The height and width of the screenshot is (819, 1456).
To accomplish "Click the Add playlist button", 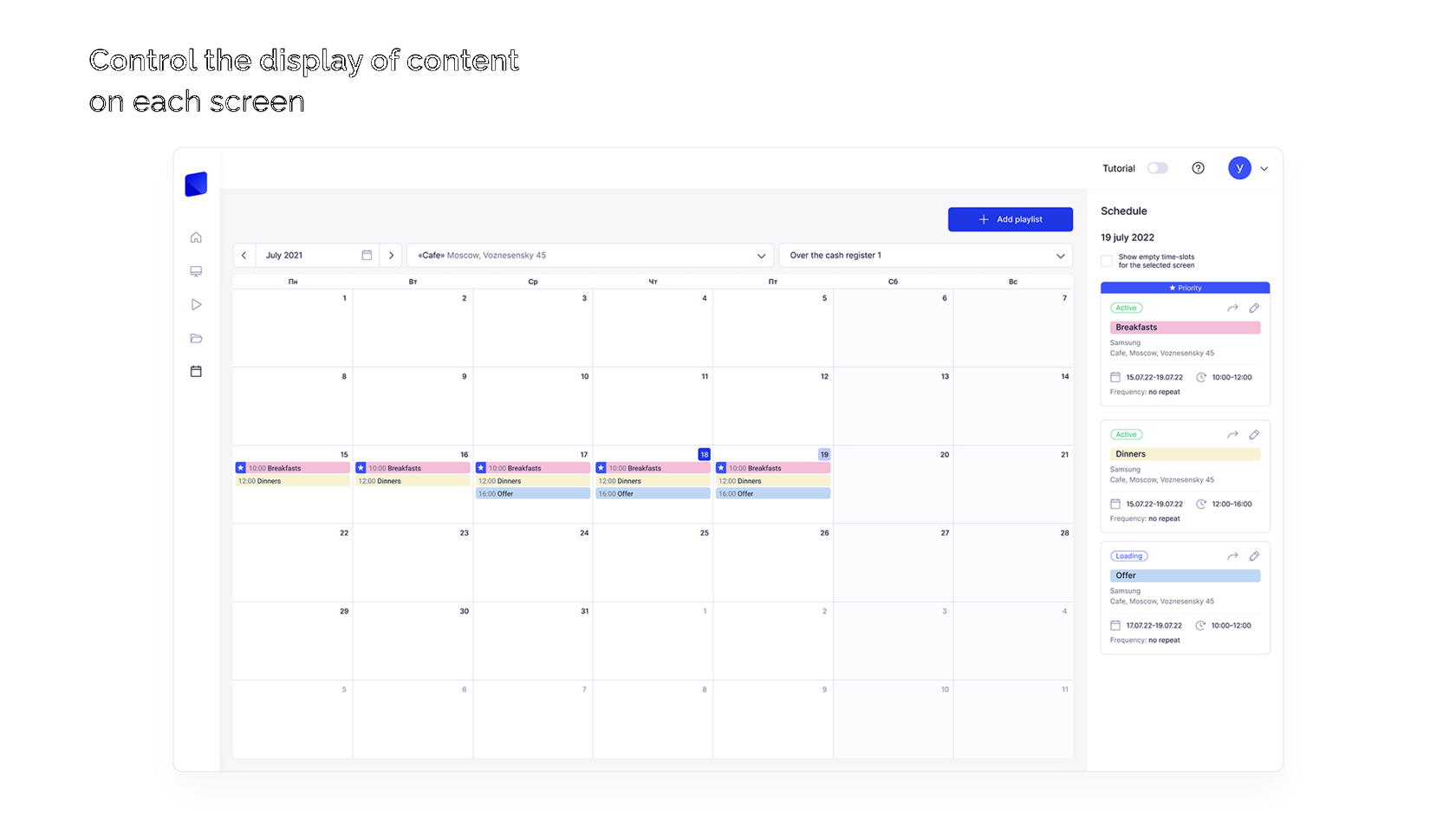I will point(1010,219).
